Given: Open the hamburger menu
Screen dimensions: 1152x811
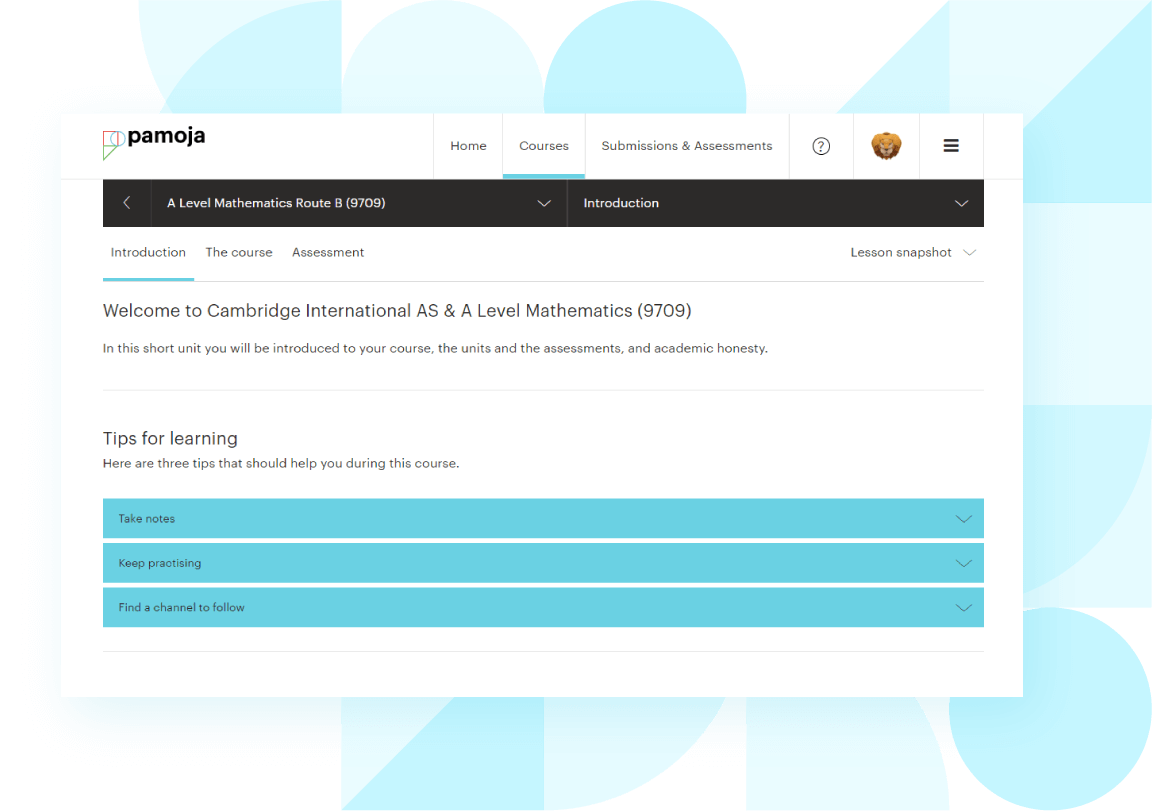Looking at the screenshot, I should 951,146.
